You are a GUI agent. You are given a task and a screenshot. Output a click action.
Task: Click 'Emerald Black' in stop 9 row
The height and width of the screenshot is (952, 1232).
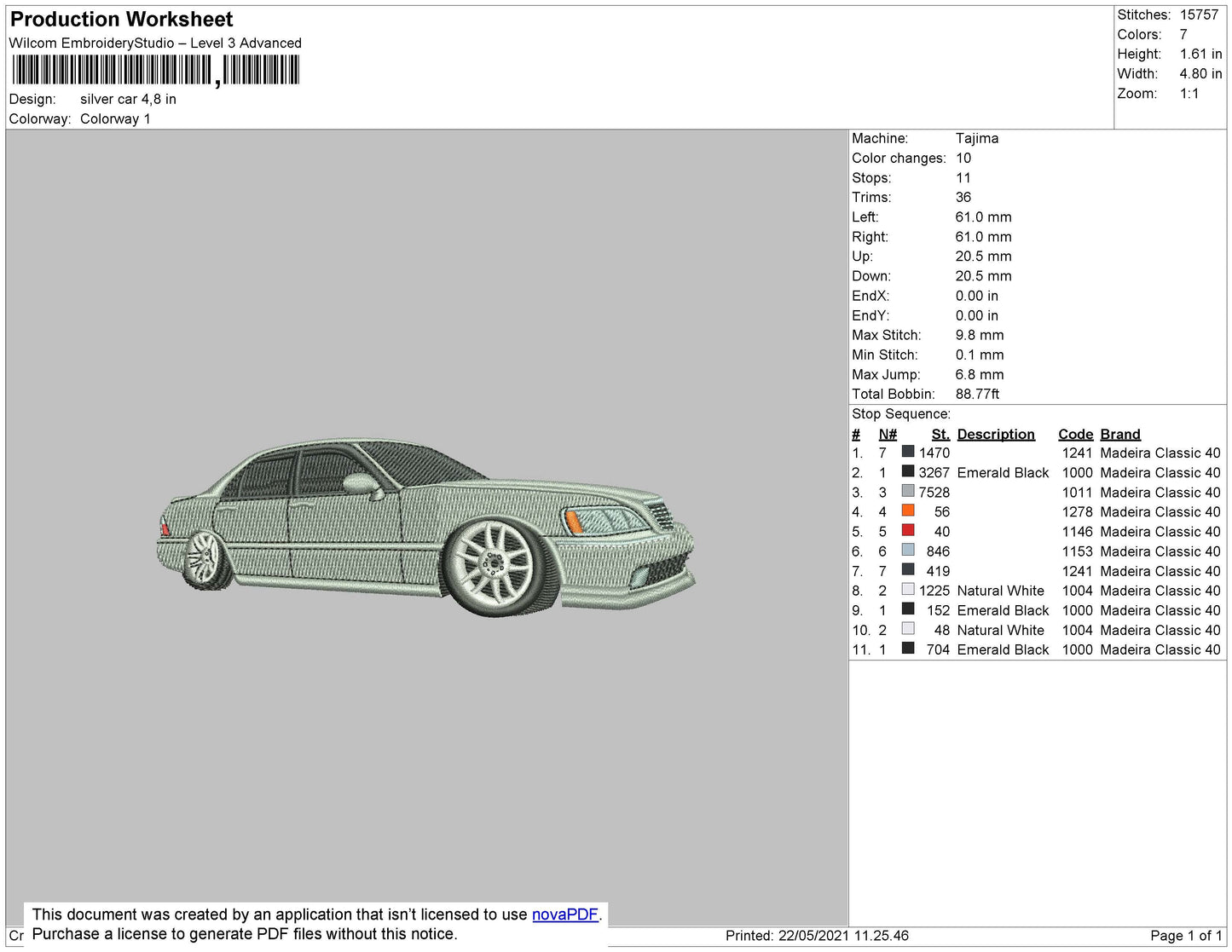pyautogui.click(x=1003, y=610)
